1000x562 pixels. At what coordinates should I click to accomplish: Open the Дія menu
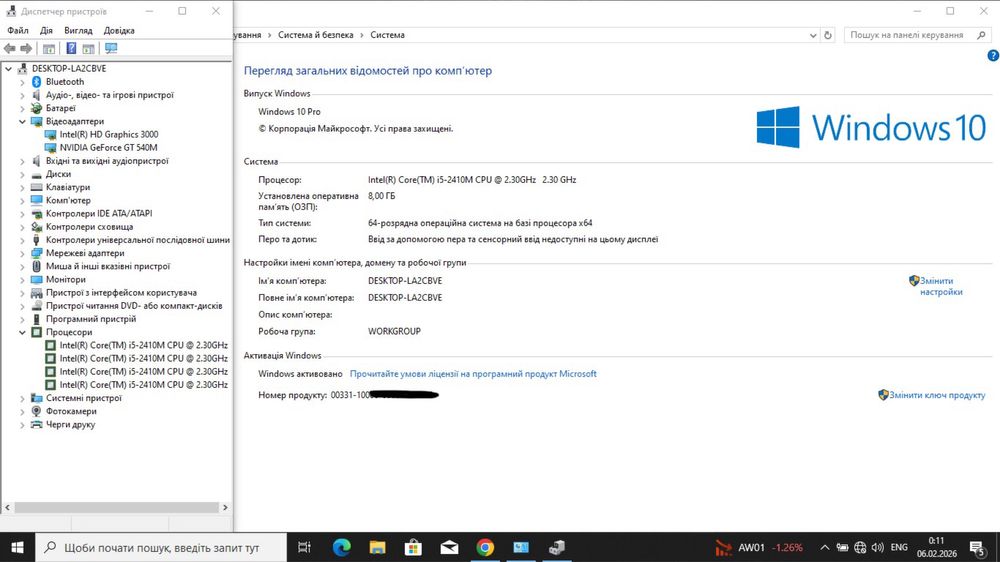point(46,30)
